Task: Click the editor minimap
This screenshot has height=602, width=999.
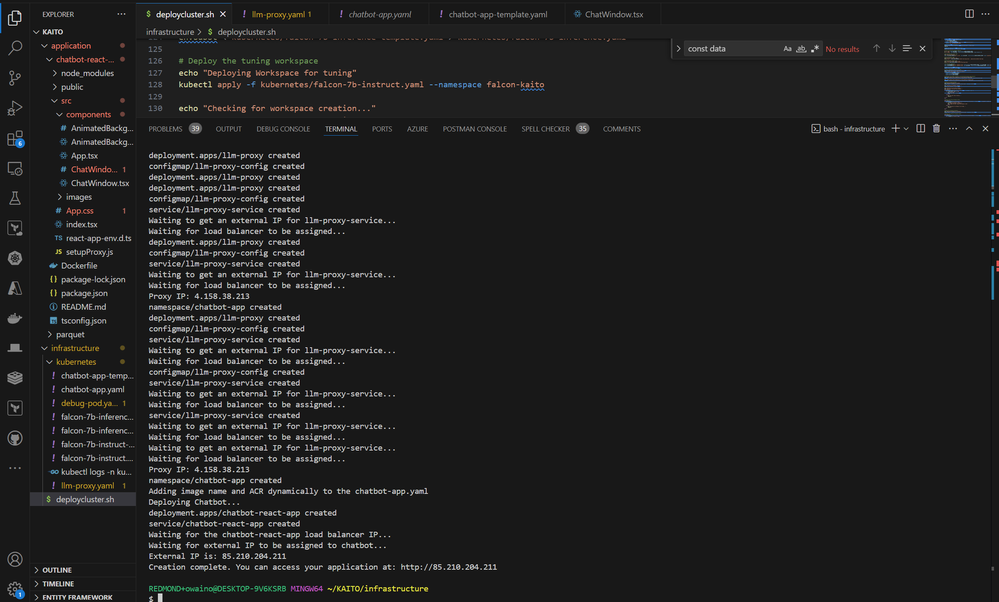Action: [x=967, y=76]
